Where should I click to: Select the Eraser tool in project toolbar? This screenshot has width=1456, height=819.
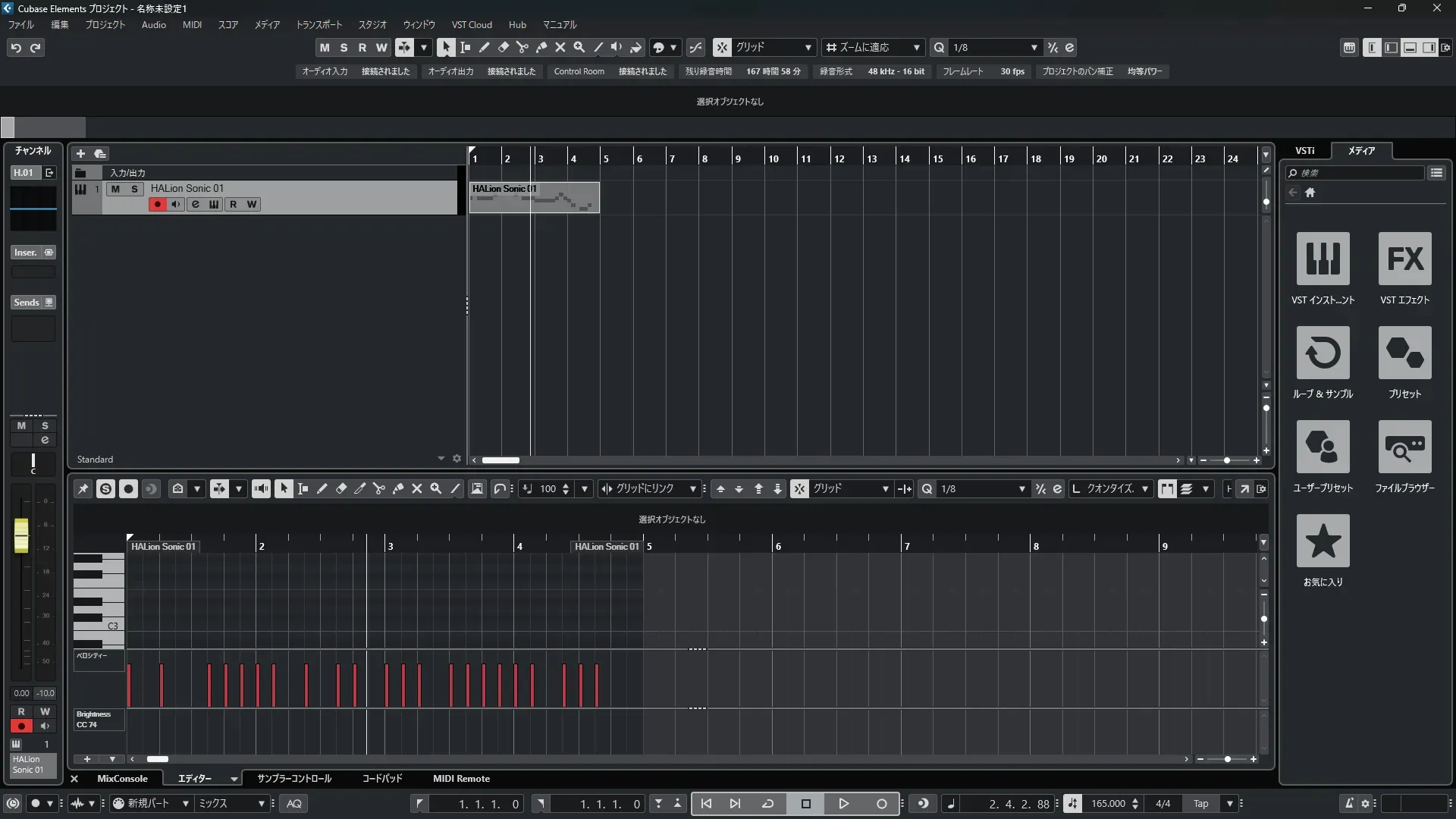click(x=503, y=47)
